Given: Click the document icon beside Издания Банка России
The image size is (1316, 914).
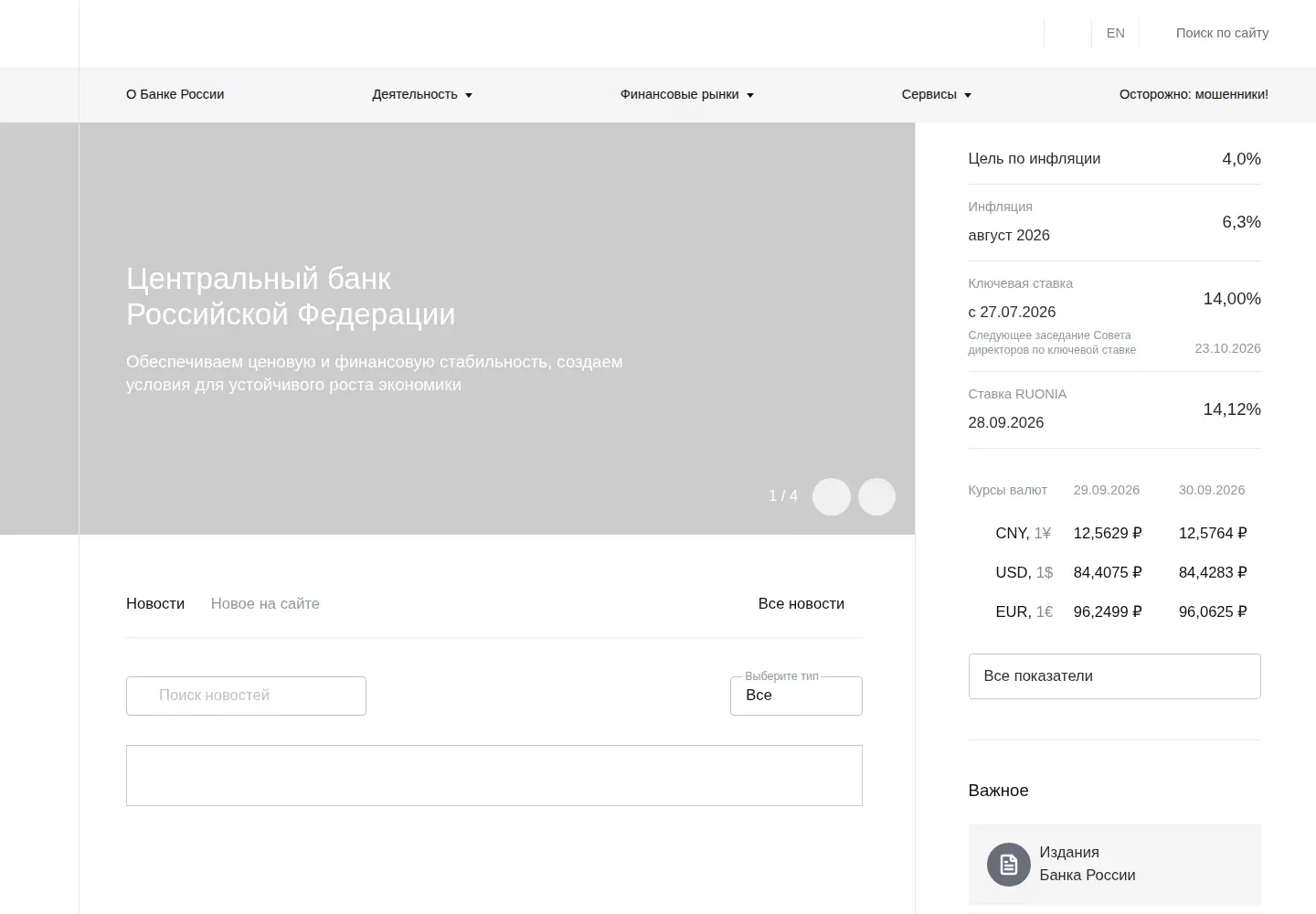Looking at the screenshot, I should (1009, 864).
